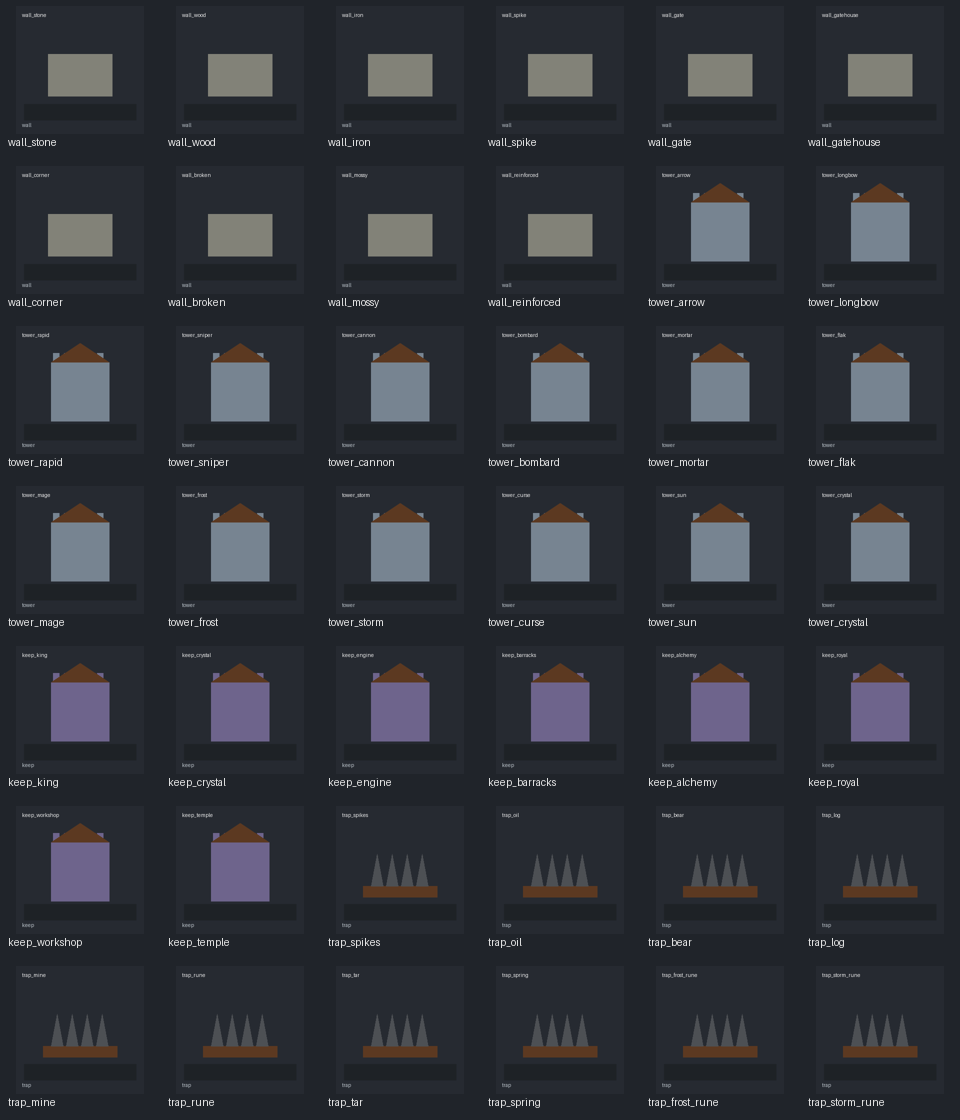
Task: Click the wall_reinforced filename label
Action: (x=524, y=302)
